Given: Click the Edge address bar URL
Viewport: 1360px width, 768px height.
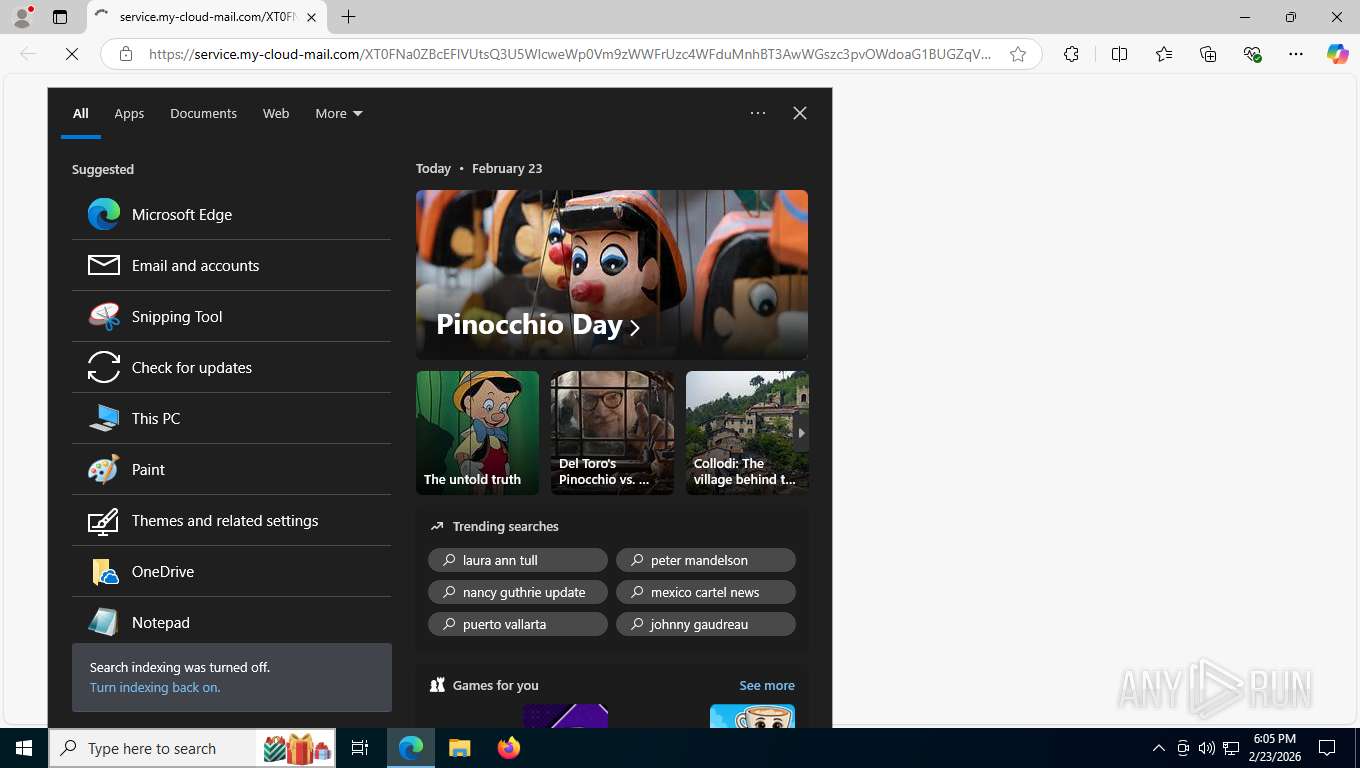Looking at the screenshot, I should pyautogui.click(x=570, y=54).
